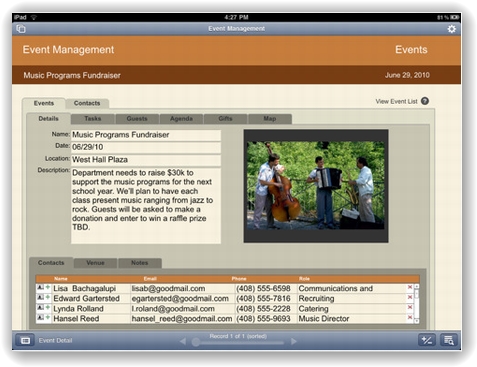Open the Map tab
Screen dimensions: 477x367
270,119
